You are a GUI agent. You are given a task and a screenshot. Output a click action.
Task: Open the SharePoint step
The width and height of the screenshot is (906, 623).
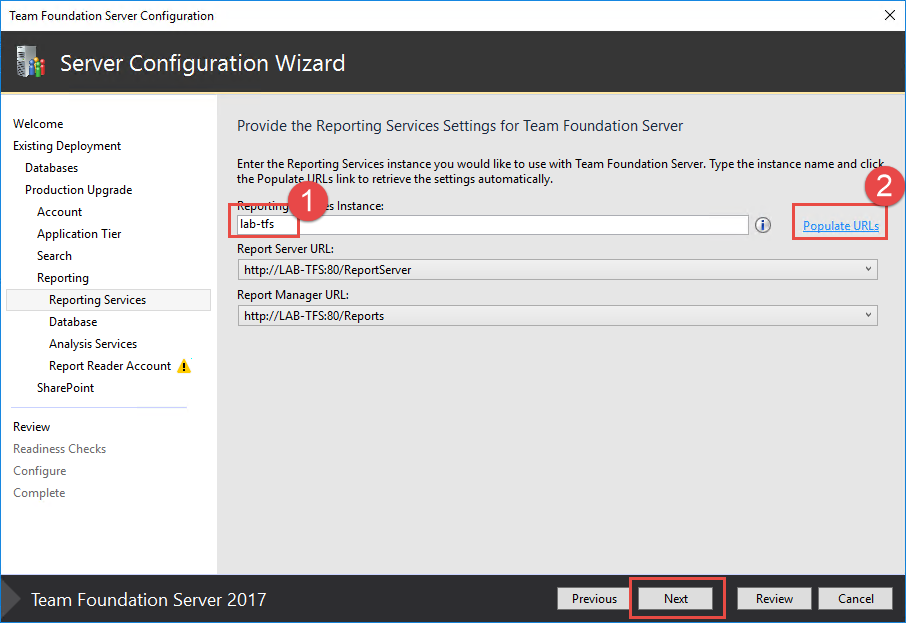66,388
